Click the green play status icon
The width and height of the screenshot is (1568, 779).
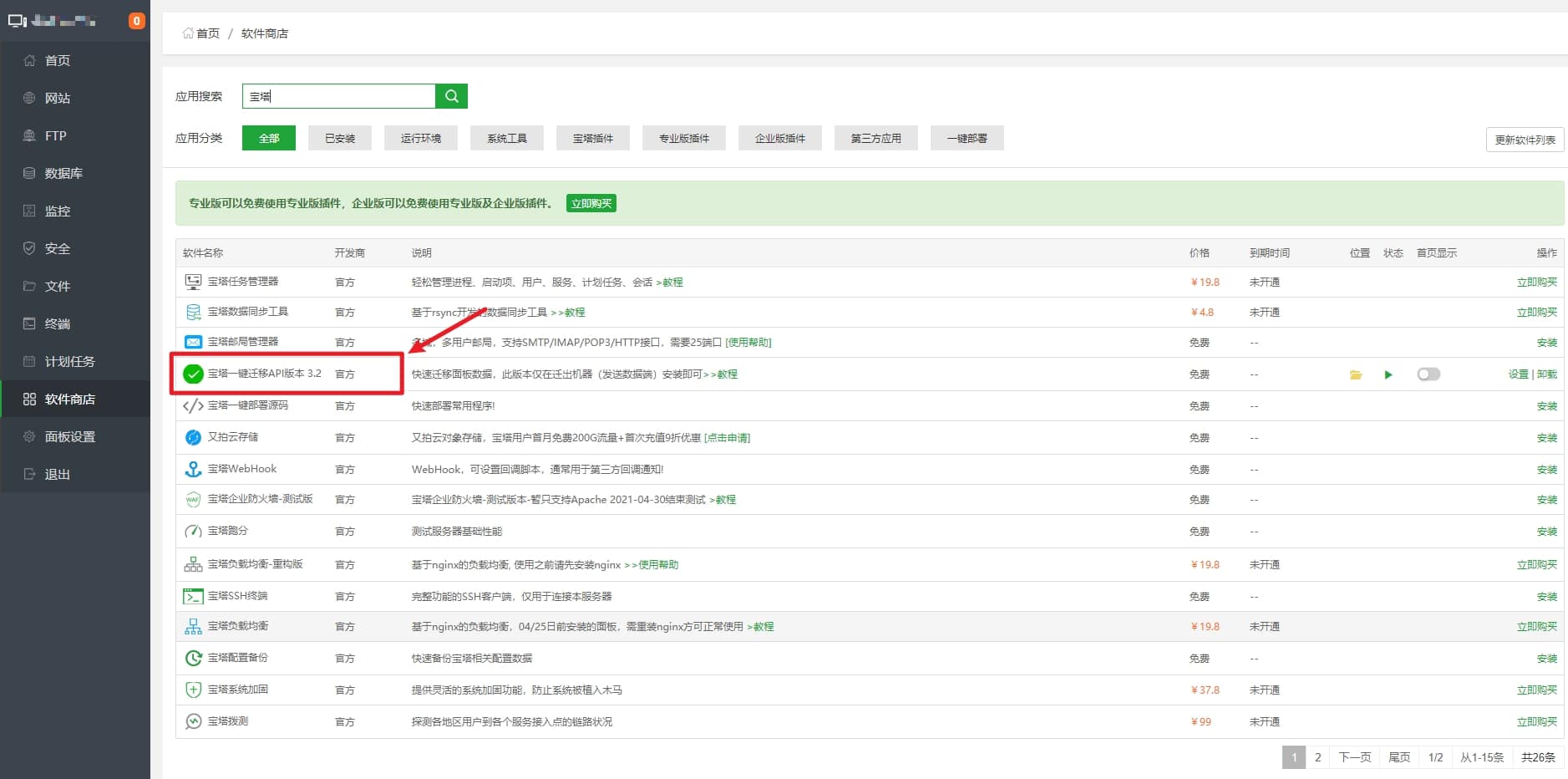click(x=1388, y=374)
